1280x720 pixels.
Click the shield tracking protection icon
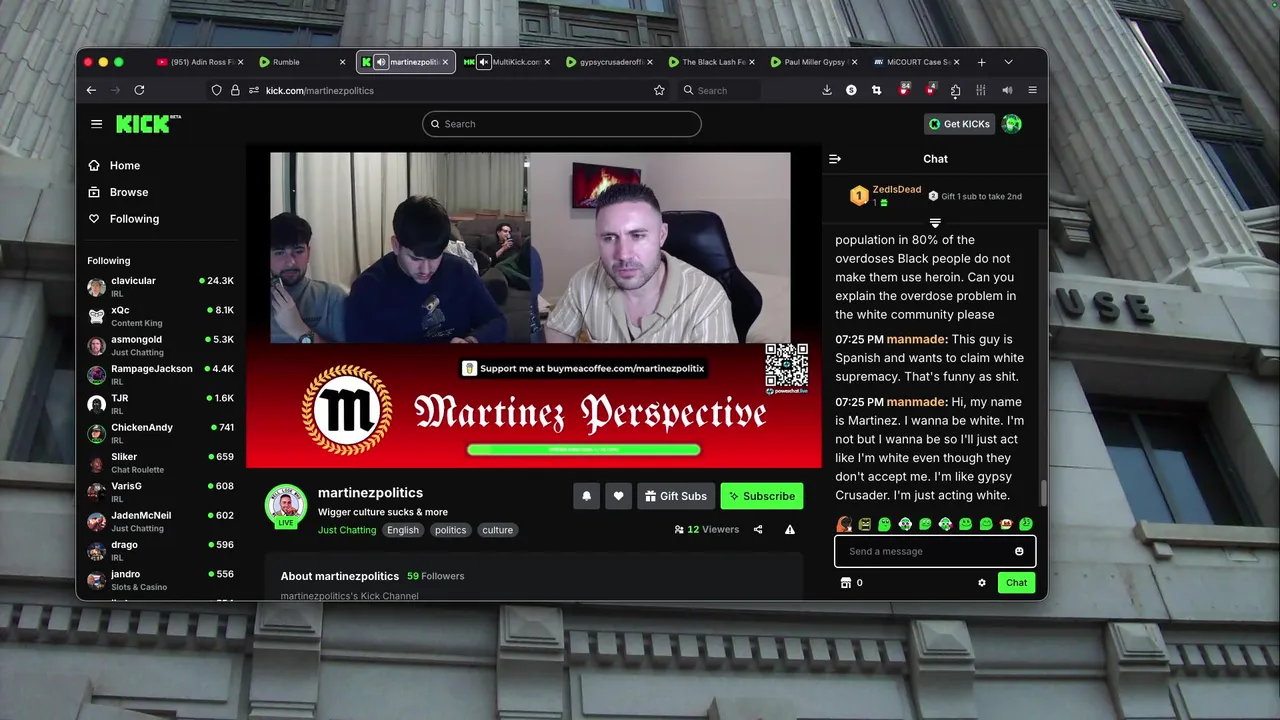tap(216, 90)
